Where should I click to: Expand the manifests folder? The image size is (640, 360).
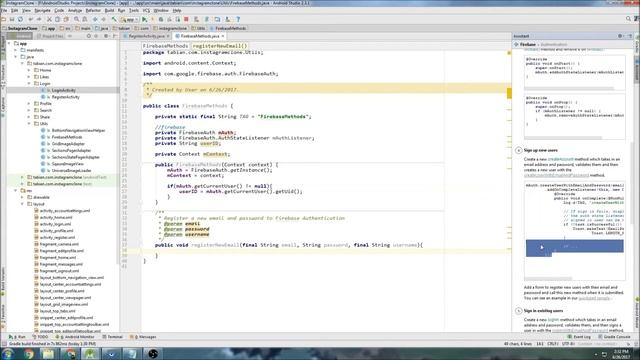point(16,50)
